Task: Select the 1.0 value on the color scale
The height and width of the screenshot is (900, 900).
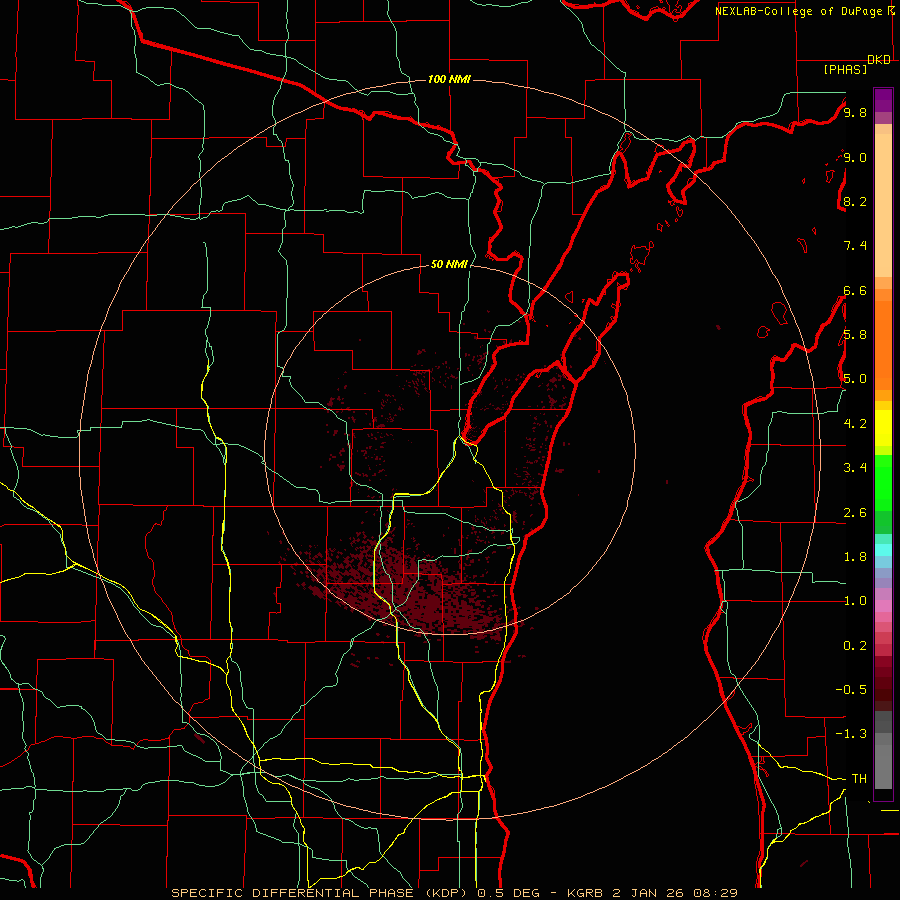Action: click(x=855, y=601)
